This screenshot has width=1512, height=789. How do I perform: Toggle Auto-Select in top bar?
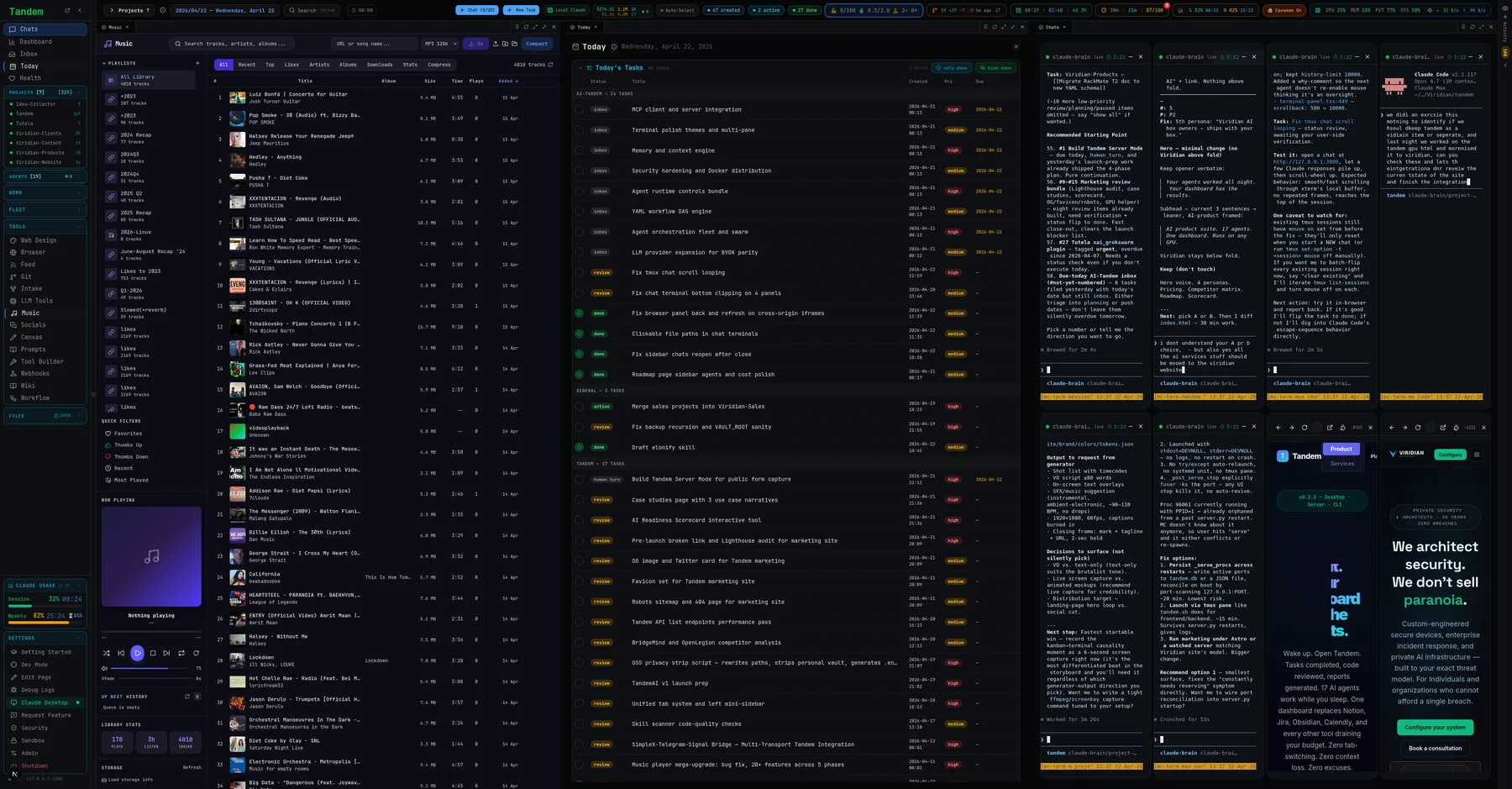676,10
